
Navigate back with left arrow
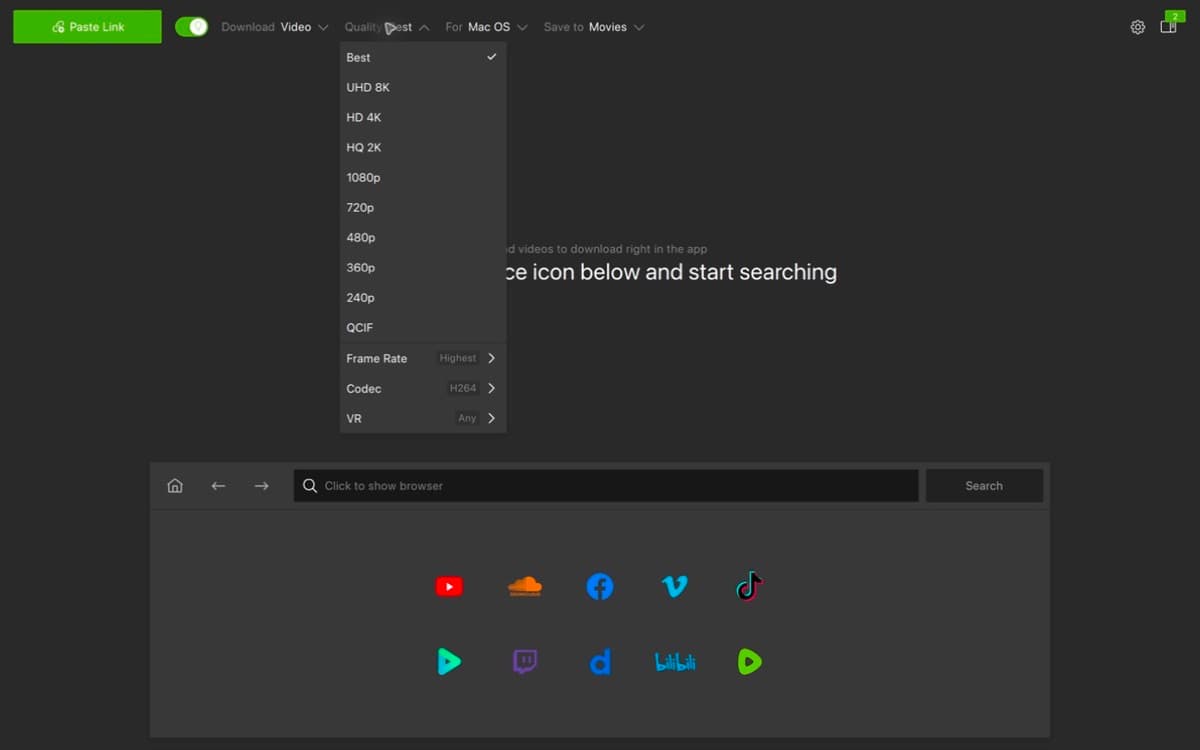click(x=218, y=486)
